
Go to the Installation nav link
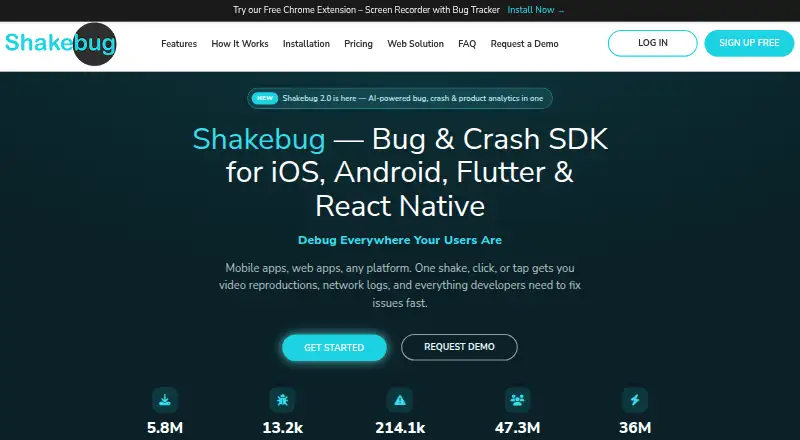tap(306, 44)
